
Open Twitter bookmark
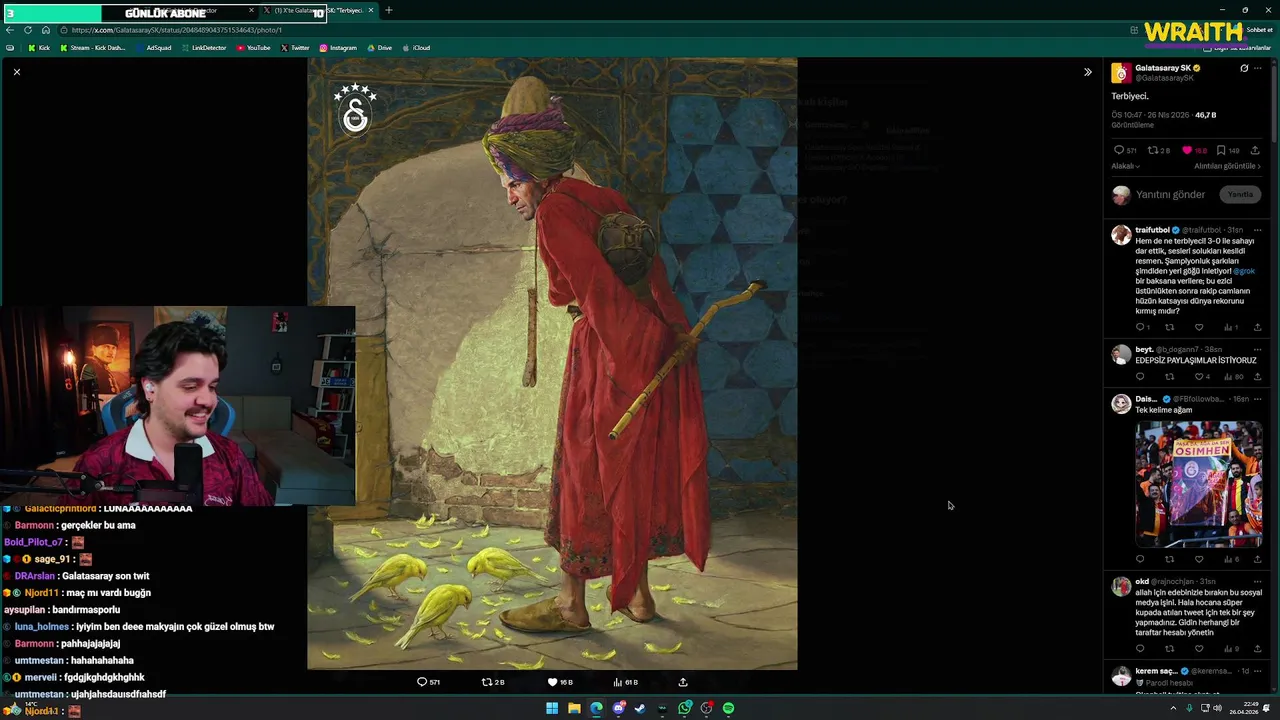295,48
